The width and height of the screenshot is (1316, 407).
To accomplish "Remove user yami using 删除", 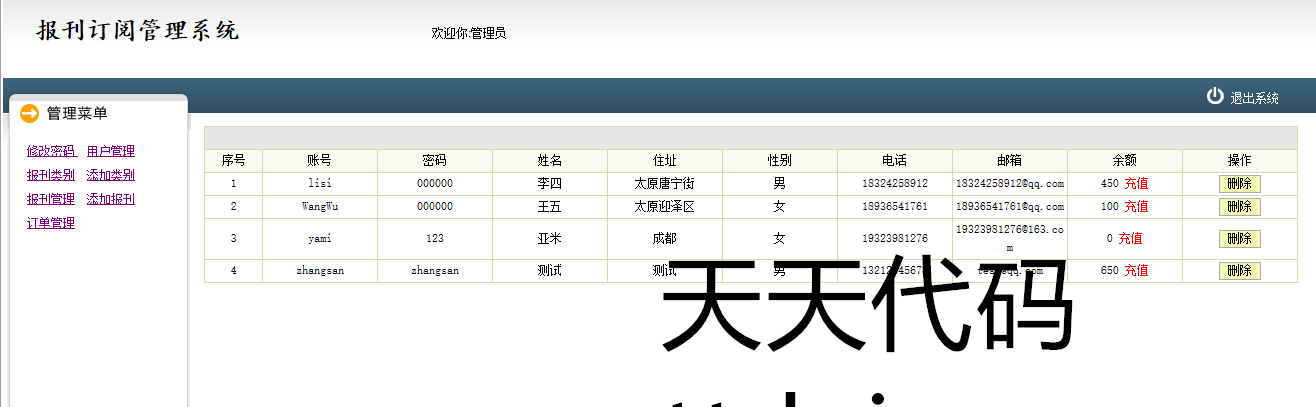I will tap(1239, 239).
